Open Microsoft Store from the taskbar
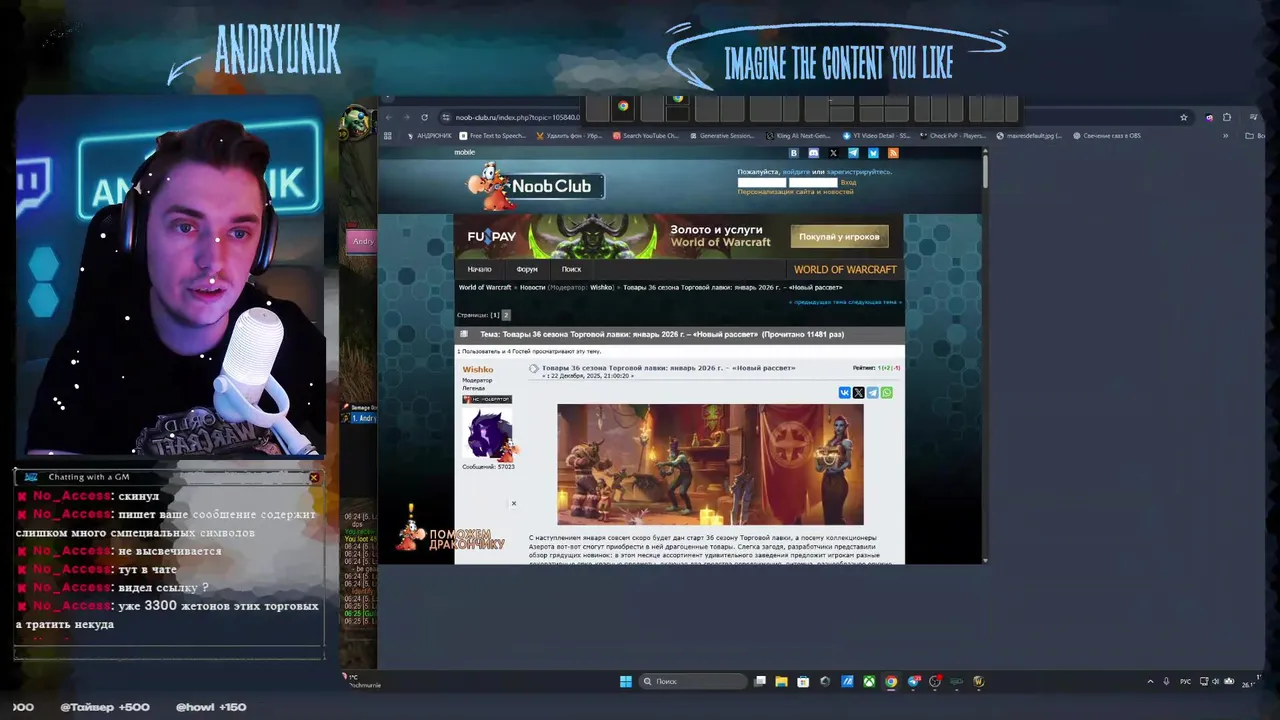Viewport: 1280px width, 720px height. (803, 681)
